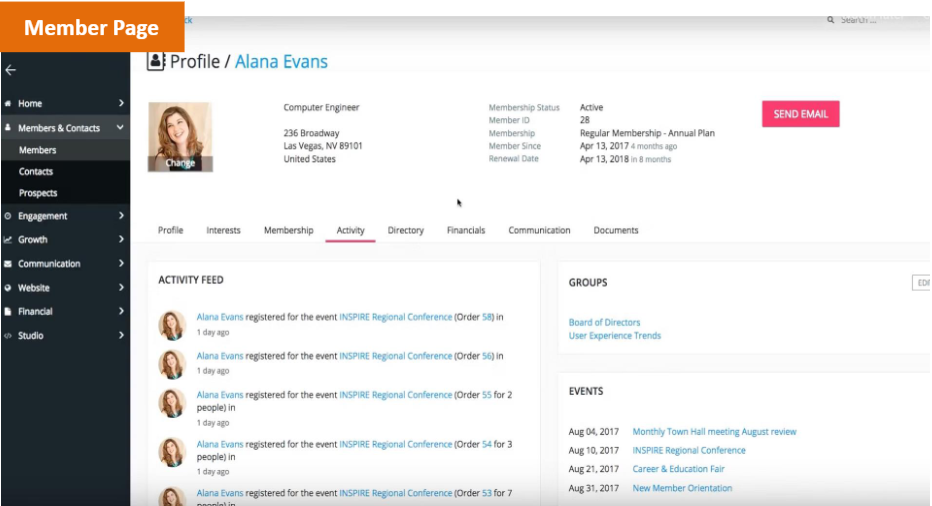Screen dimensions: 932x506
Task: Open INSPIRE Regional Conference in Events list
Action: [689, 451]
